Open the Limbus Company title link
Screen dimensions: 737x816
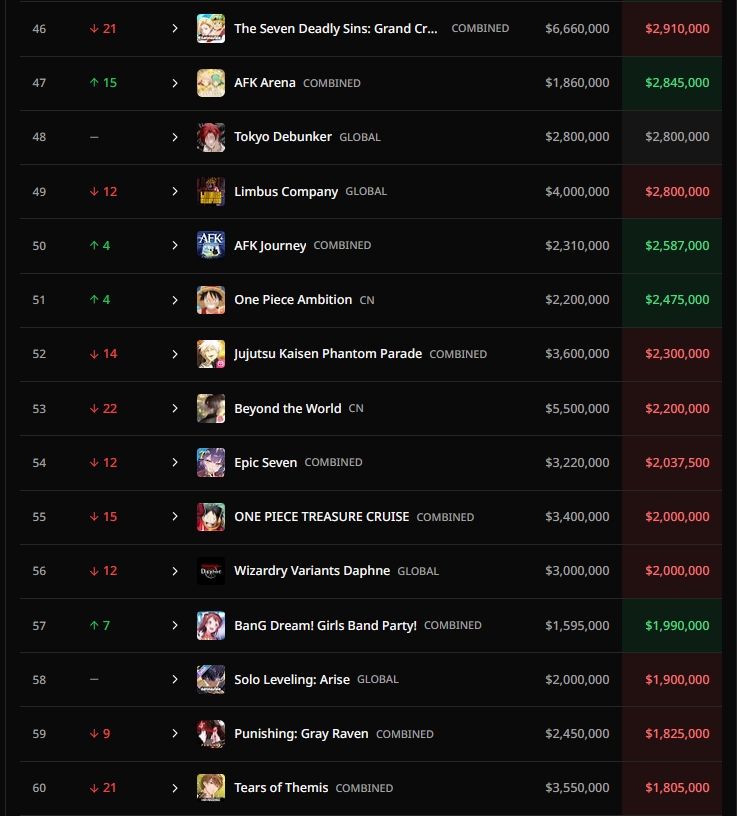pyautogui.click(x=286, y=191)
